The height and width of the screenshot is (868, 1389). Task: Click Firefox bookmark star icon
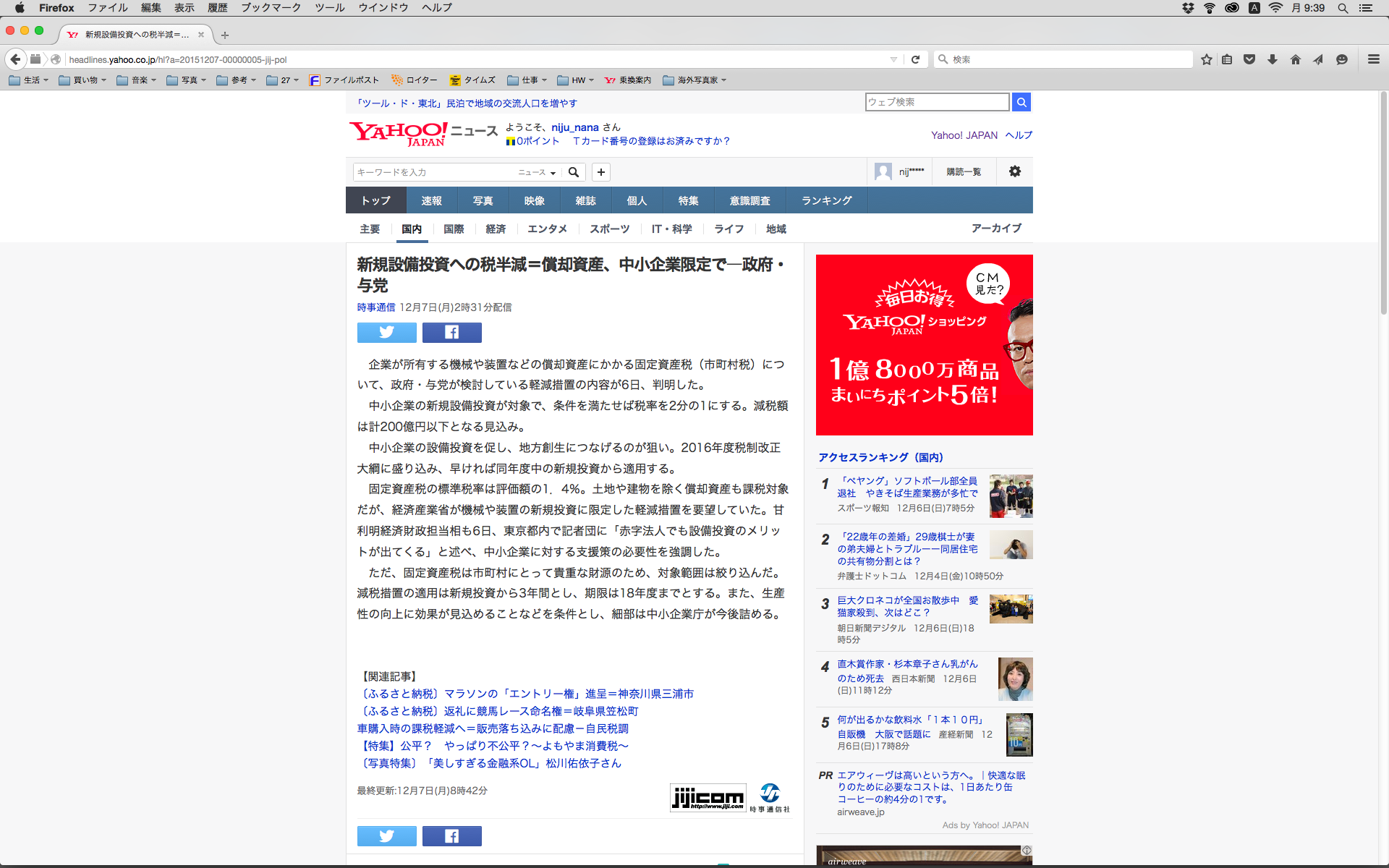tap(1206, 59)
